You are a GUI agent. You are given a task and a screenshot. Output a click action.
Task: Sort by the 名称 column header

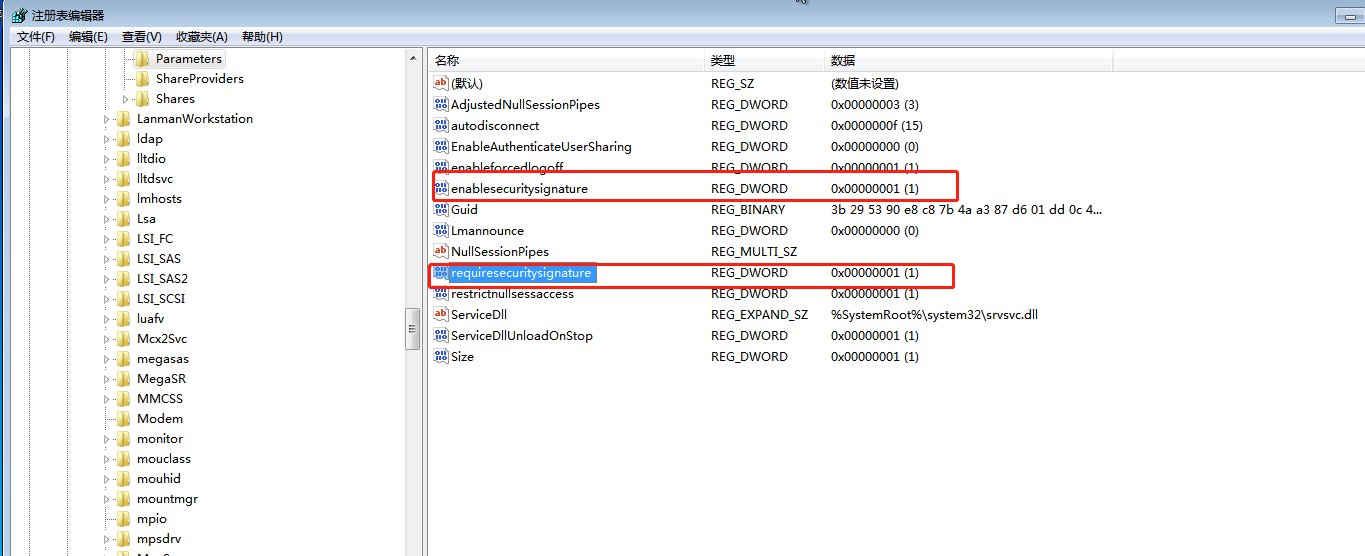566,61
